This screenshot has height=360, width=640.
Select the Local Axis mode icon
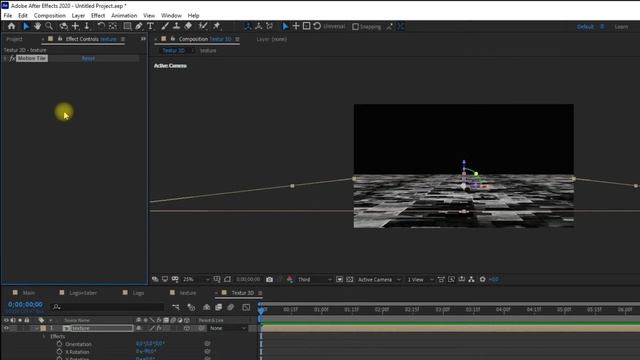click(247, 26)
